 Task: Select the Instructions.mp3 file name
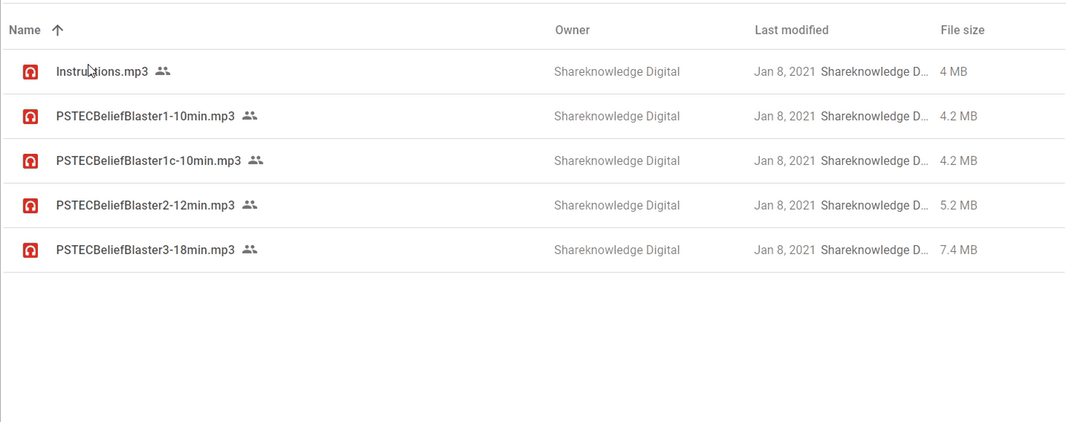point(102,71)
